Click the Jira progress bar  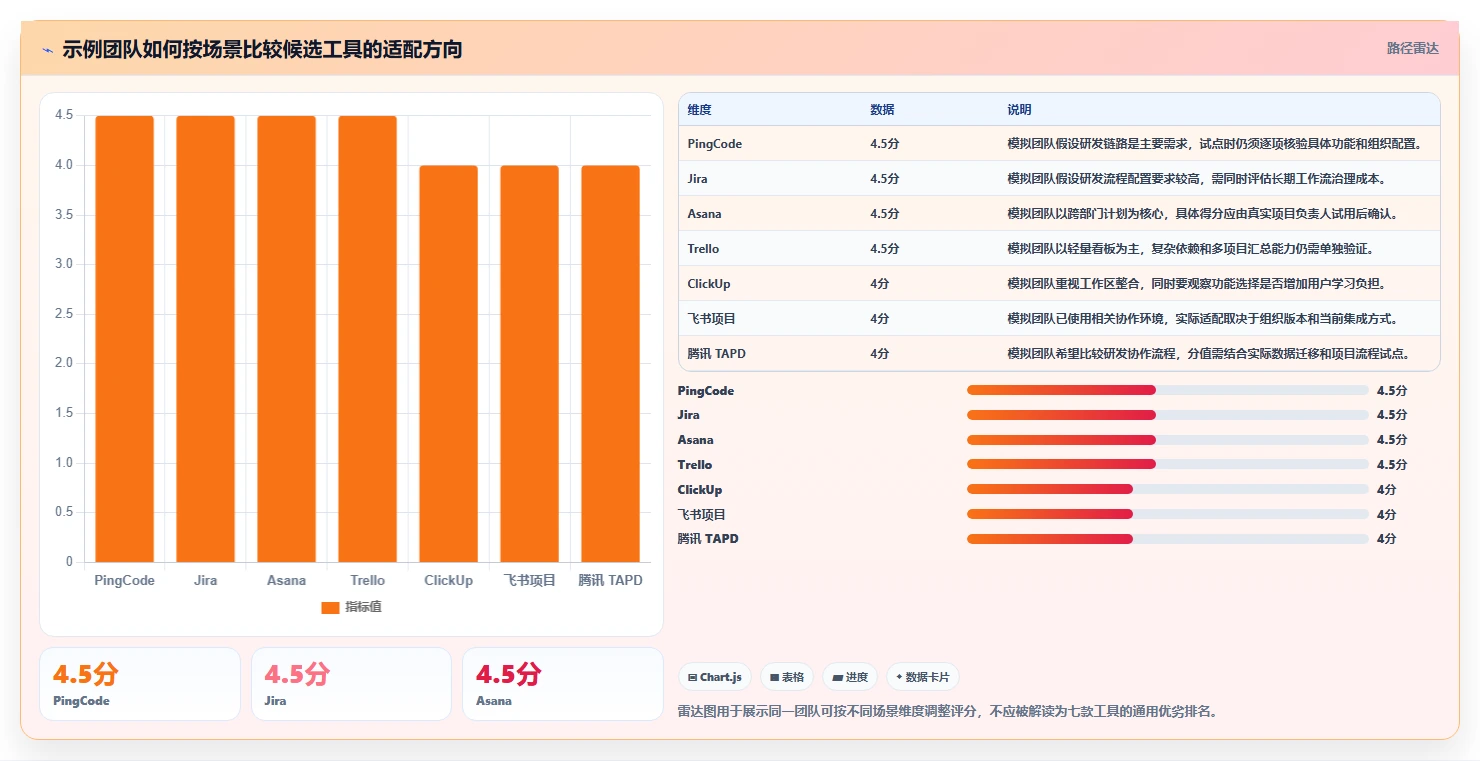coord(1167,414)
